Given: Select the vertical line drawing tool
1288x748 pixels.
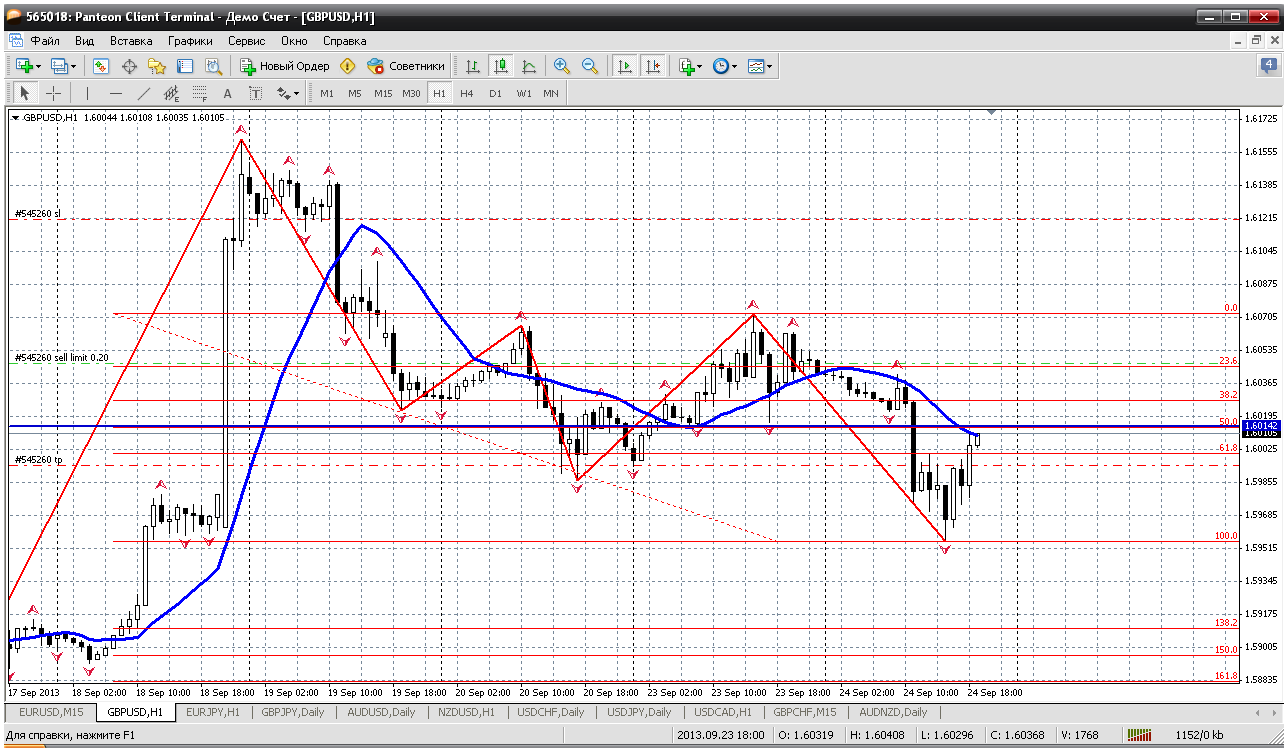Looking at the screenshot, I should [87, 93].
